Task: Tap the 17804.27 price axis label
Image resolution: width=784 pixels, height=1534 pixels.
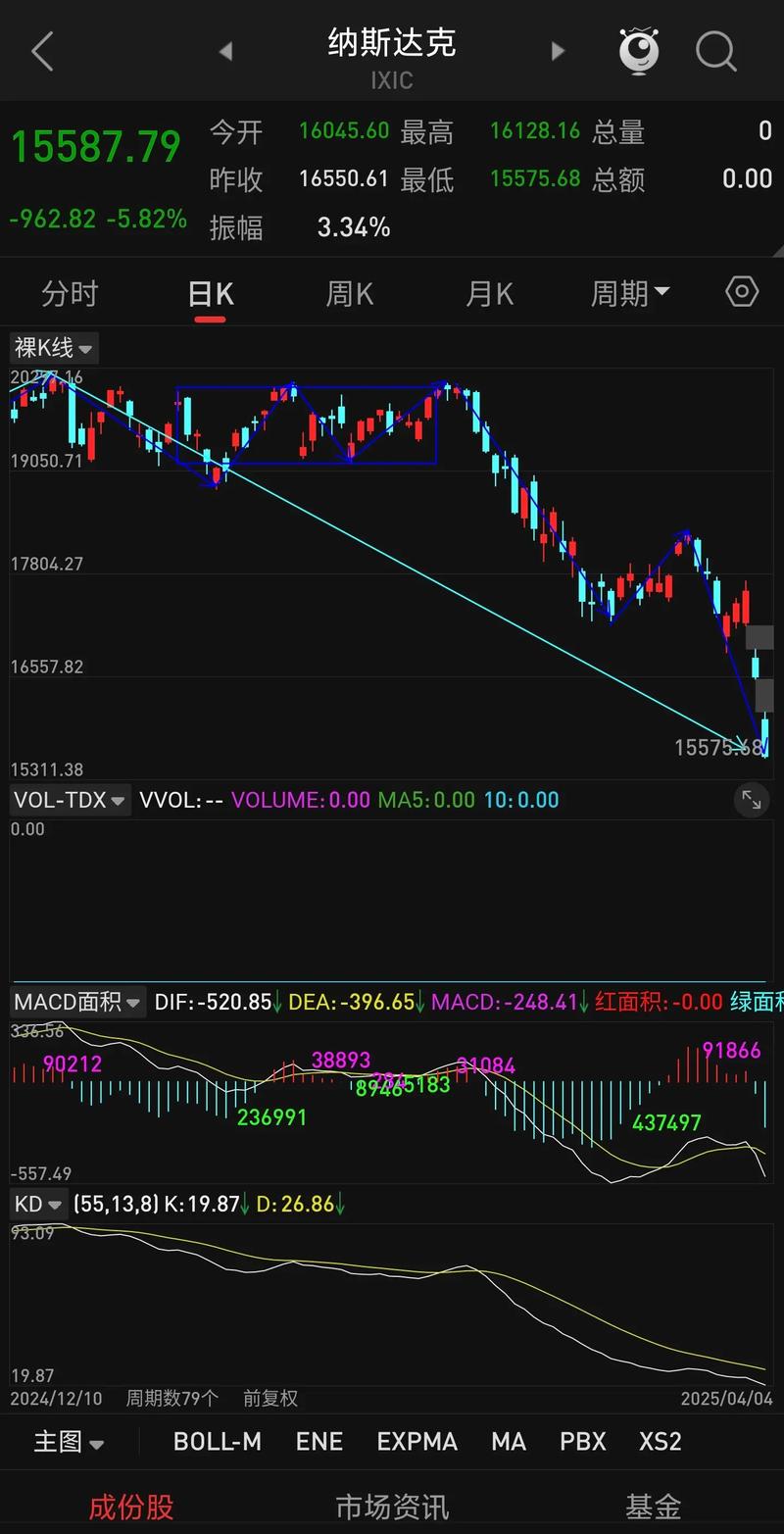Action: [47, 564]
